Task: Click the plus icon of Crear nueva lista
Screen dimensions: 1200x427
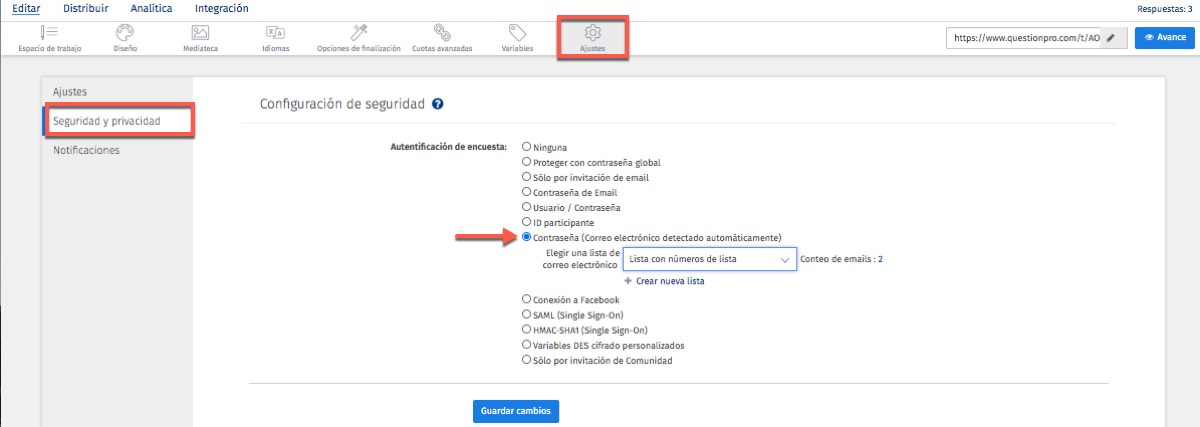Action: (628, 281)
